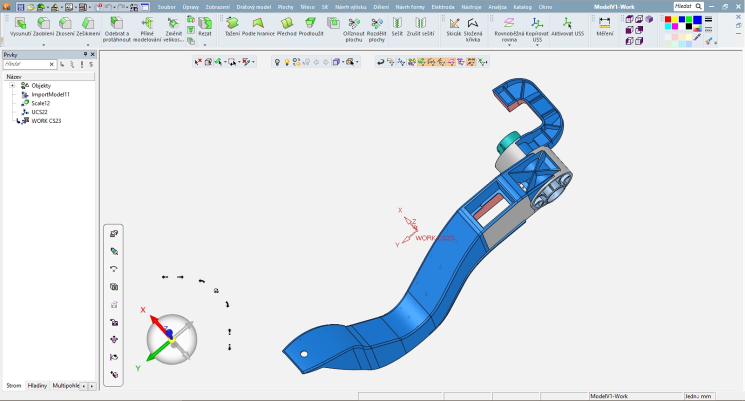Pin the Prvky panel
Image resolution: width=745 pixels, height=401 pixels.
click(86, 55)
